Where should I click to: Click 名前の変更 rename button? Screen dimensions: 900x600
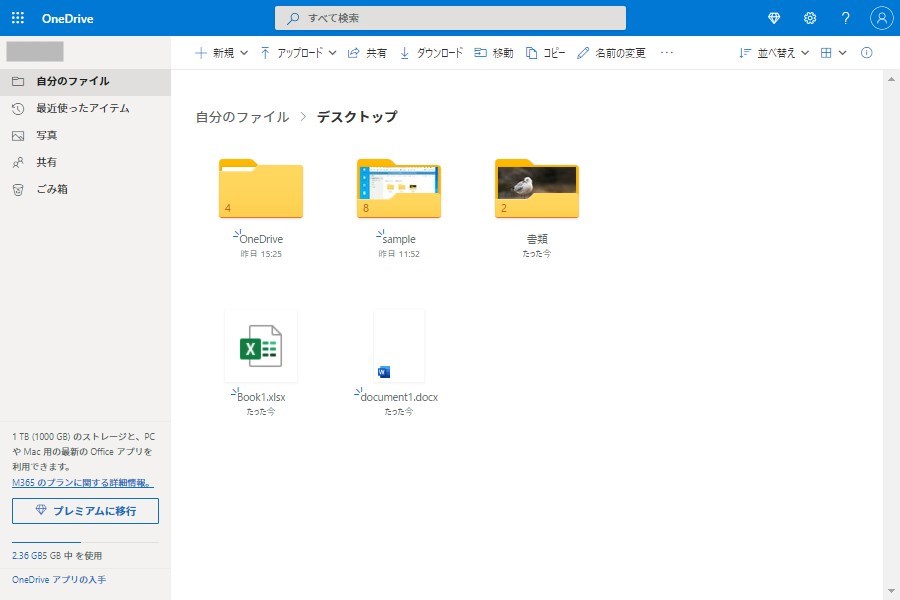tap(611, 53)
